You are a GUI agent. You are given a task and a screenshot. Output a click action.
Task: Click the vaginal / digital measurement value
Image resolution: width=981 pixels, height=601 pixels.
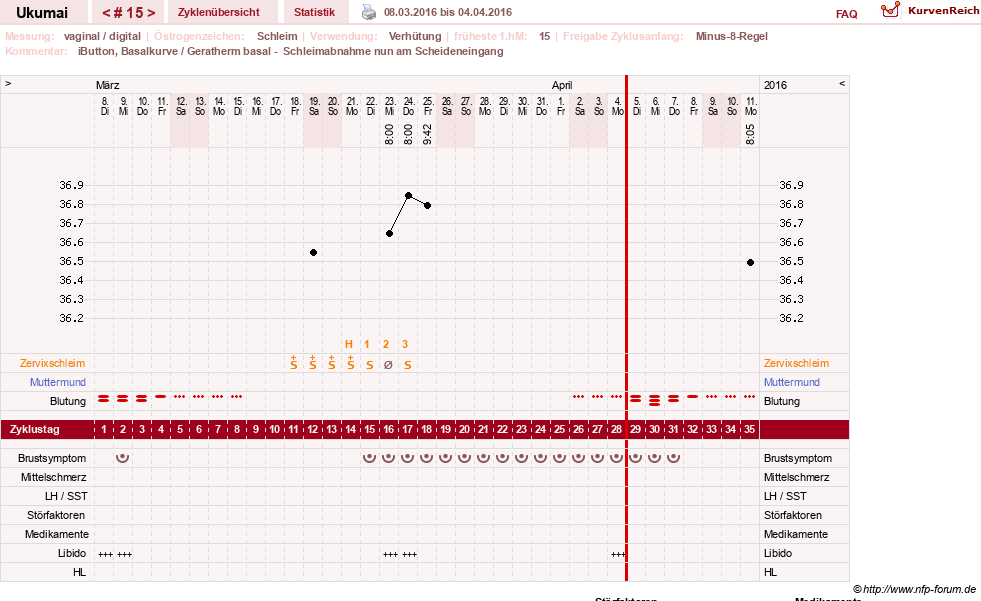click(102, 36)
